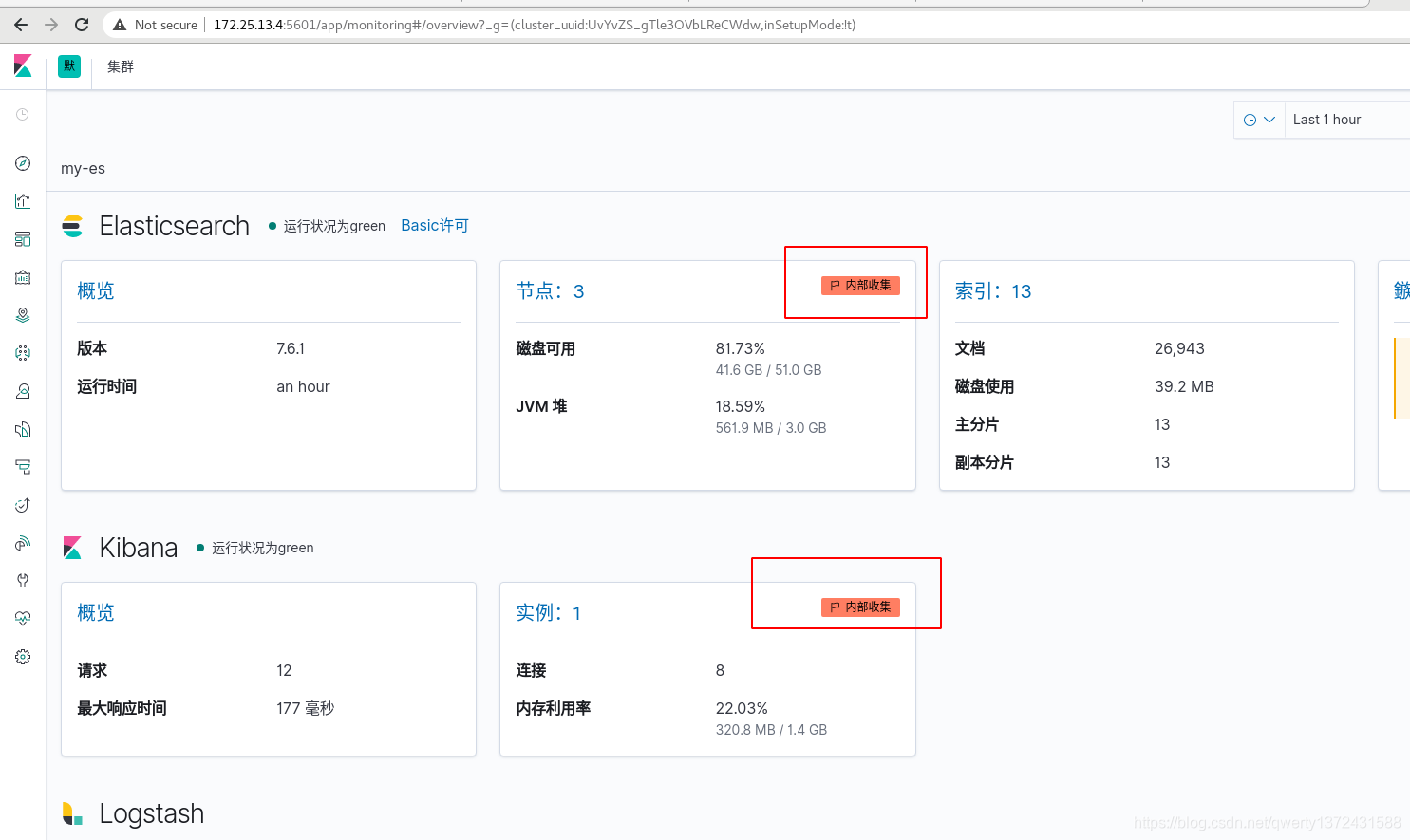Click the my-es cluster name
The height and width of the screenshot is (840, 1410).
point(83,168)
